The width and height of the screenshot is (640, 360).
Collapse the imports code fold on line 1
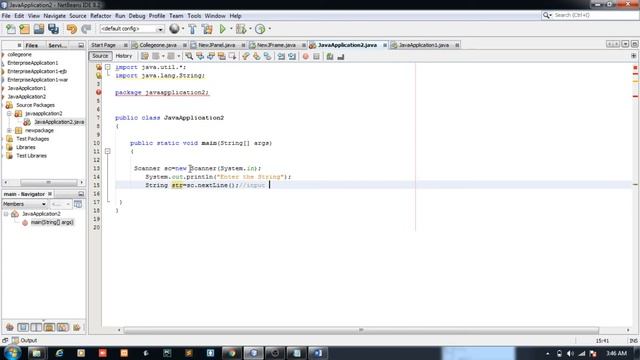(x=107, y=67)
